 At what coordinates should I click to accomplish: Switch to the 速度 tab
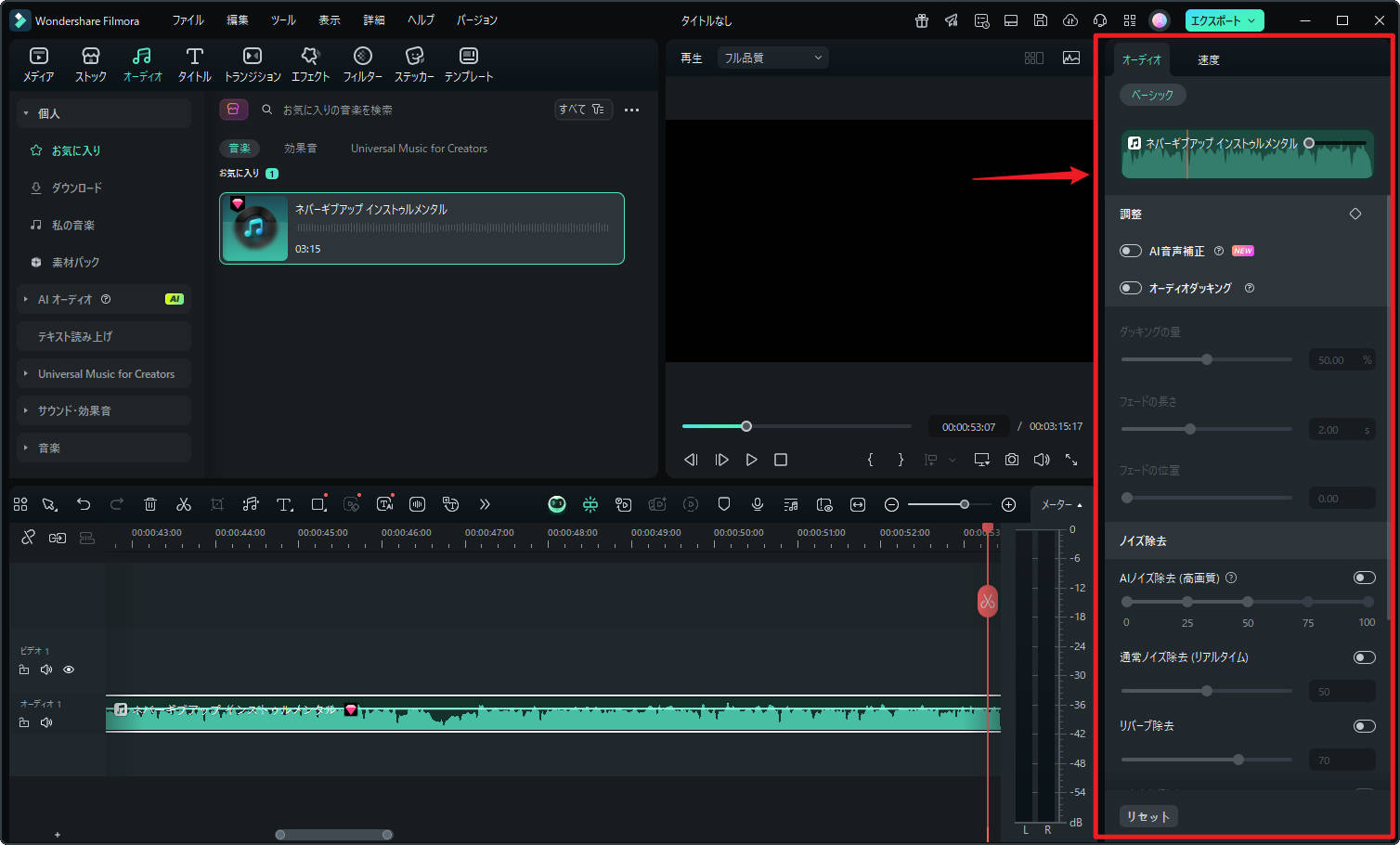1209,60
